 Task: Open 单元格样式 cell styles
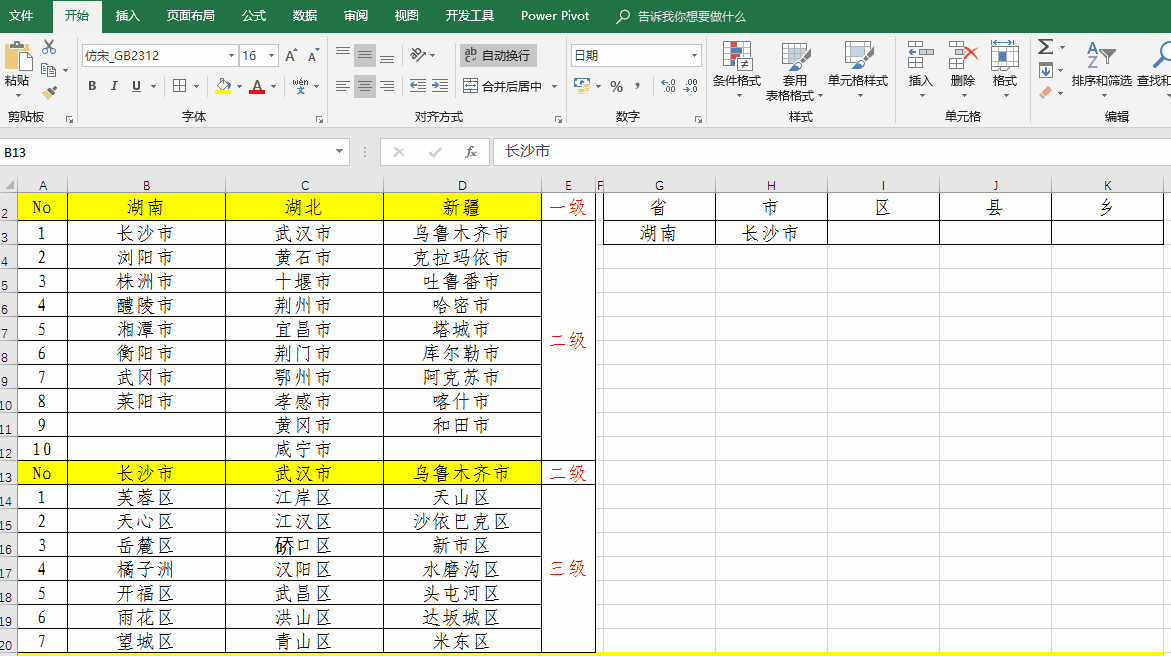pos(857,70)
